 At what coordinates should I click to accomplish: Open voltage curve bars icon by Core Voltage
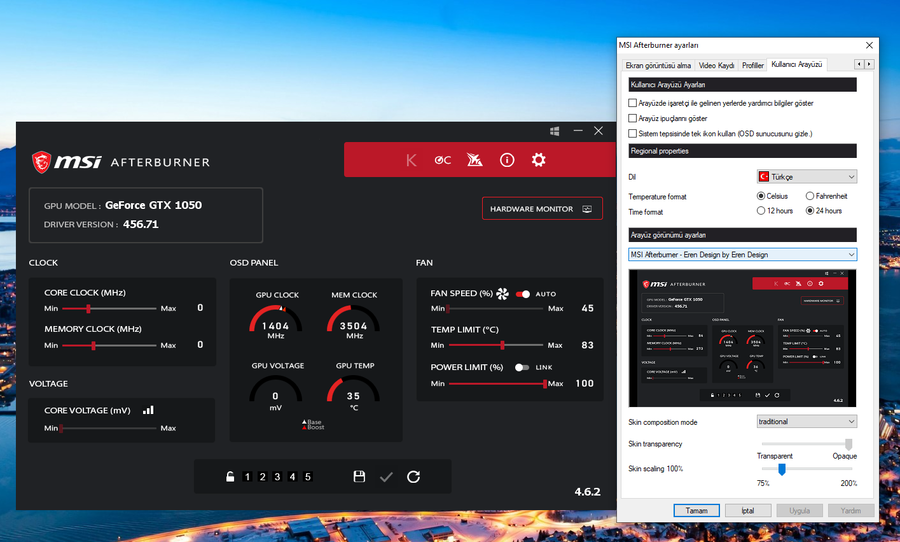[x=148, y=410]
